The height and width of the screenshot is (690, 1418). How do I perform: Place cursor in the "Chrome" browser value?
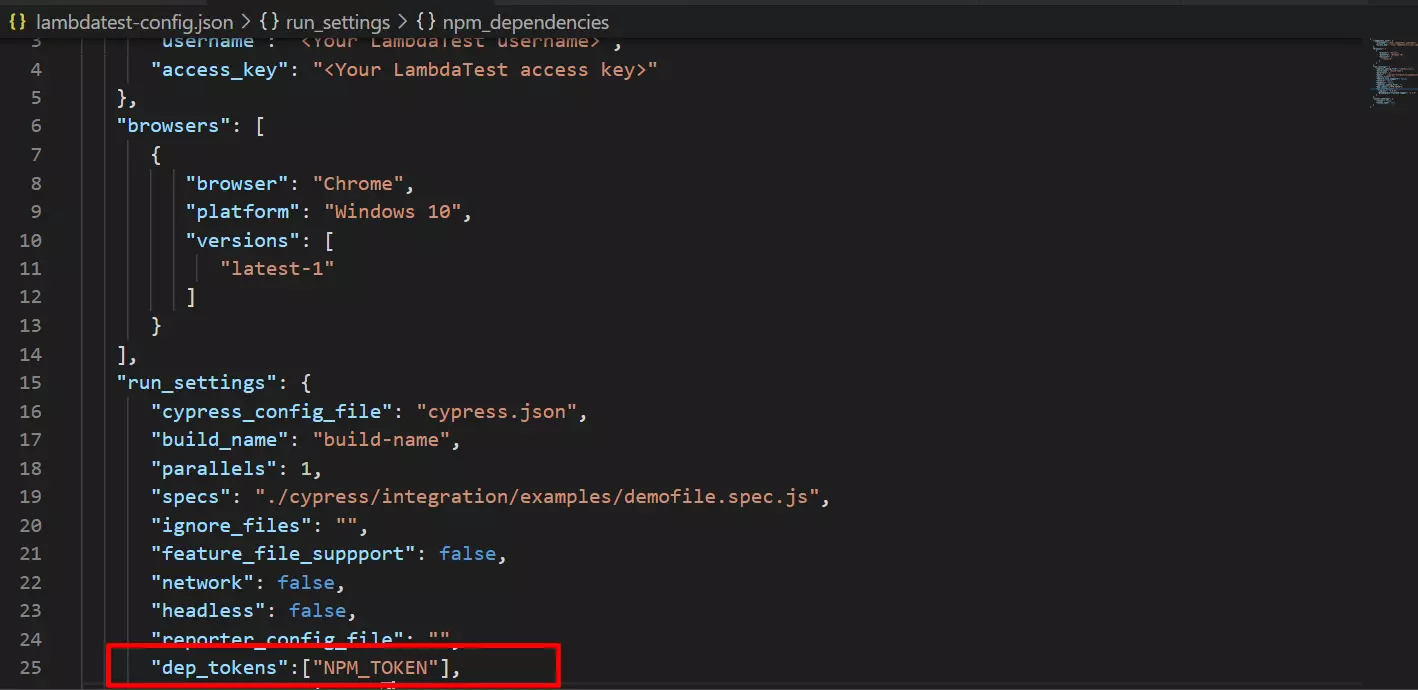(358, 183)
